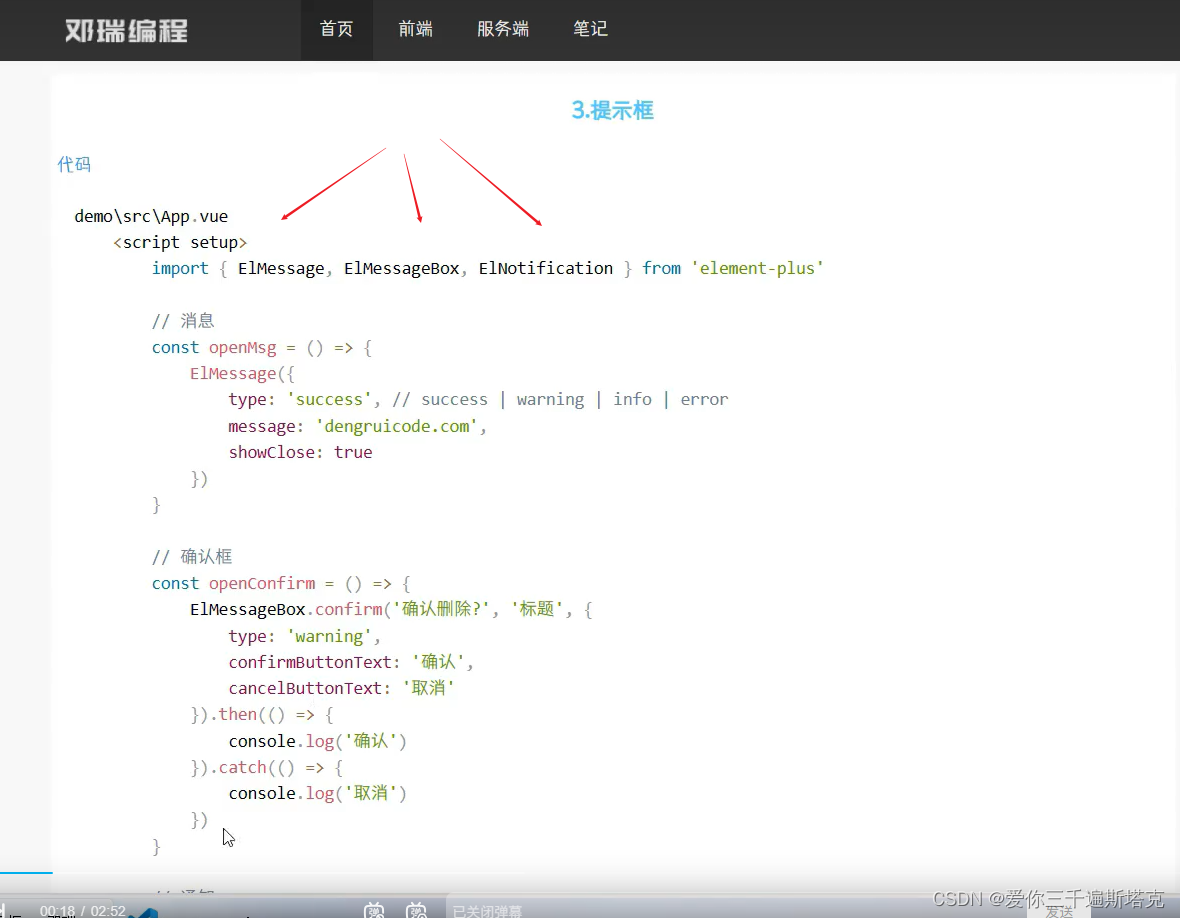Click the console.log('取消') line

tap(318, 793)
